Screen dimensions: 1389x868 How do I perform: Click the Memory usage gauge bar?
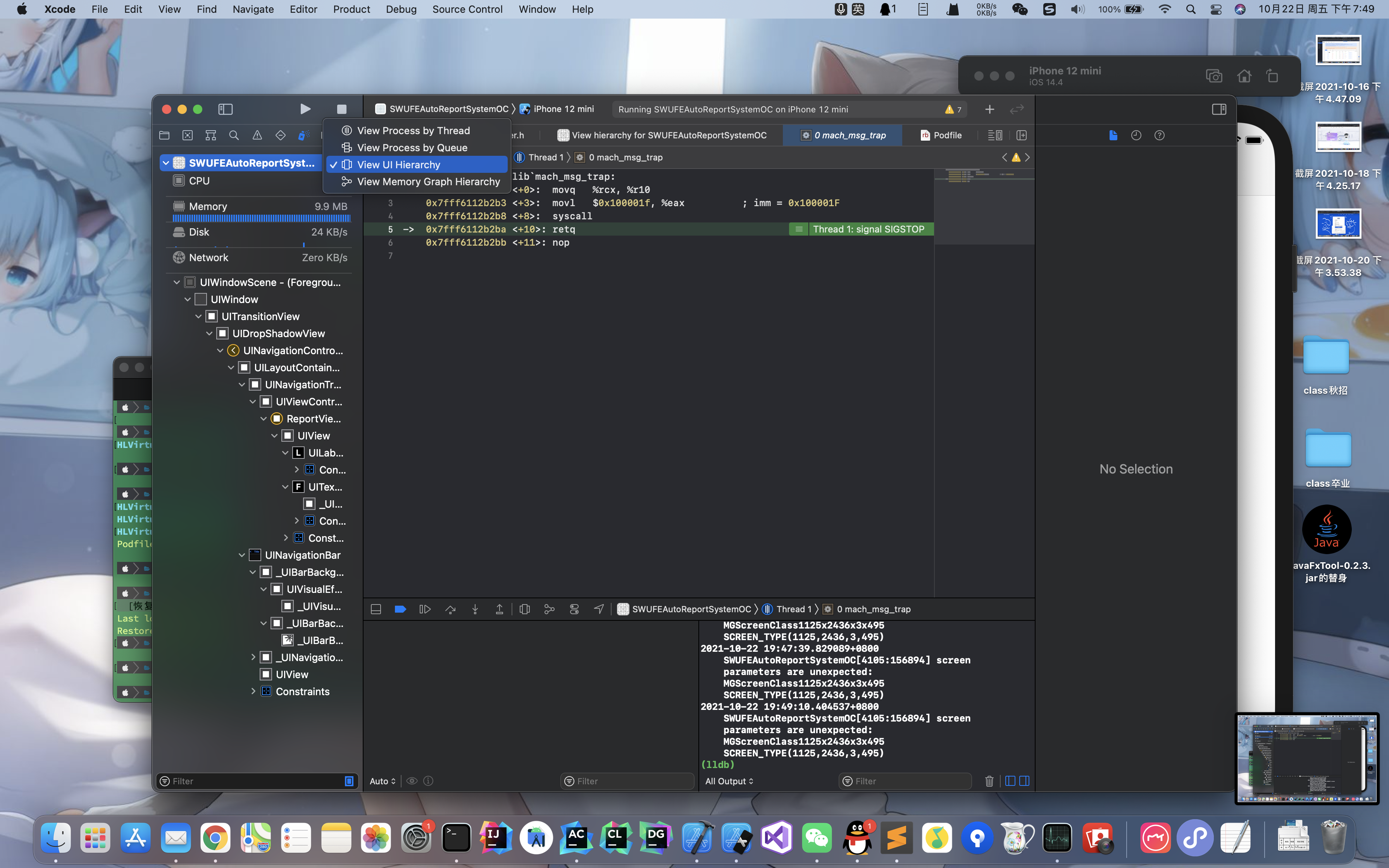[x=261, y=218]
